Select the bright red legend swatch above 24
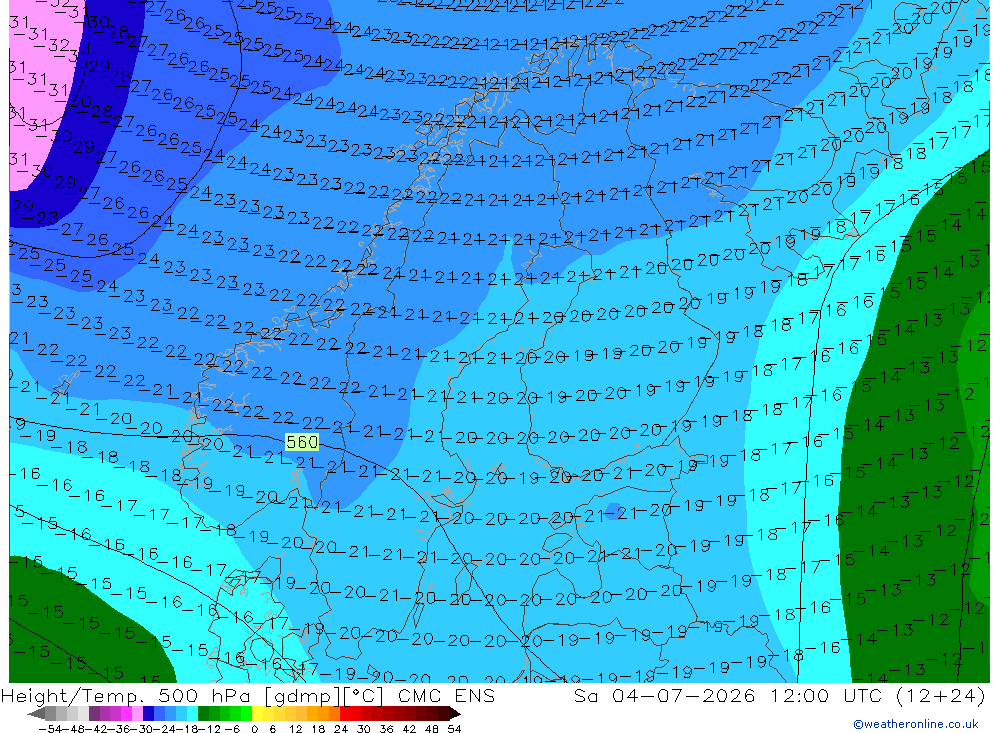The width and height of the screenshot is (1000, 733). pyautogui.click(x=345, y=713)
